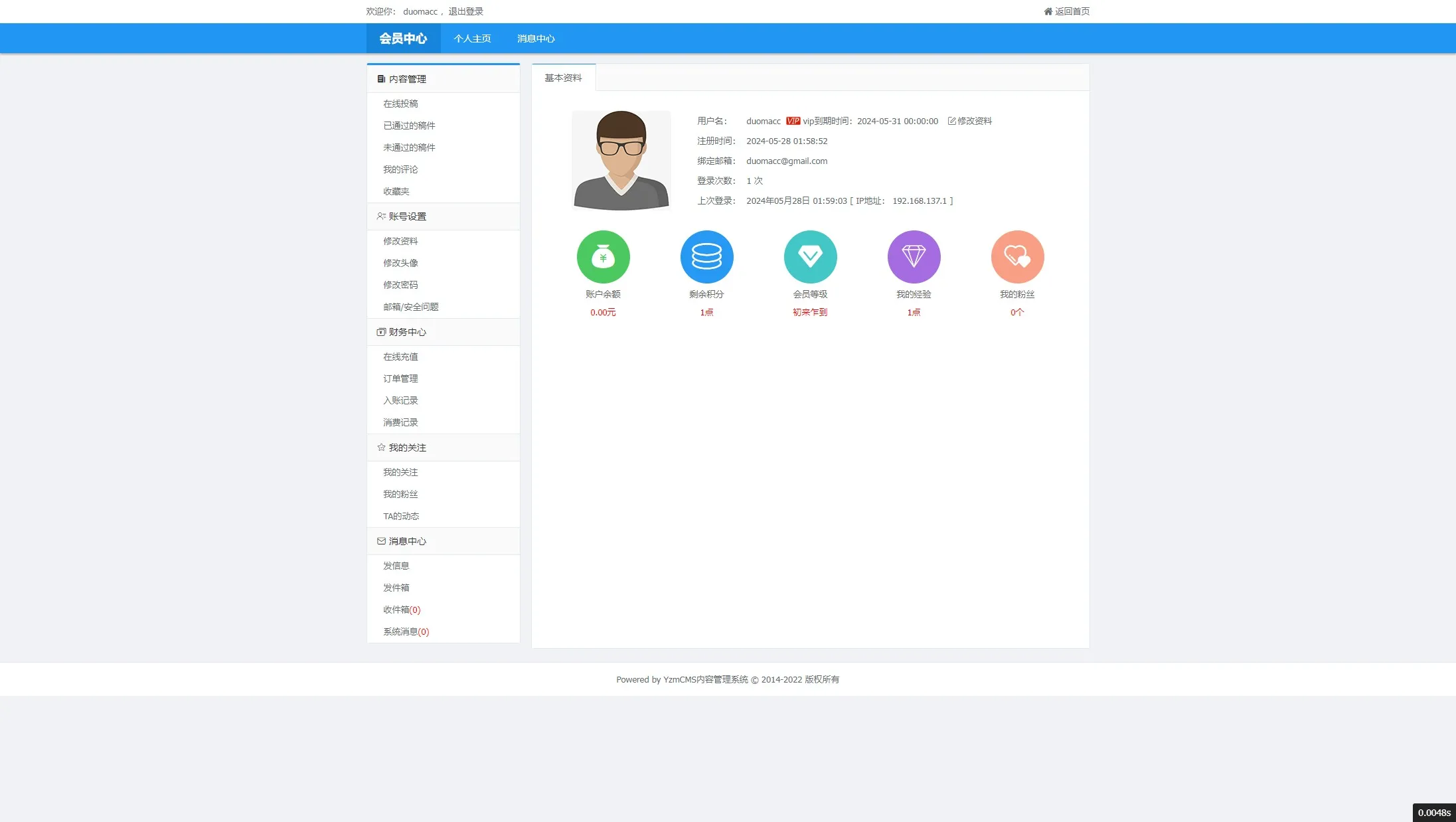
Task: Click the teal member level diamond icon
Action: 810,257
